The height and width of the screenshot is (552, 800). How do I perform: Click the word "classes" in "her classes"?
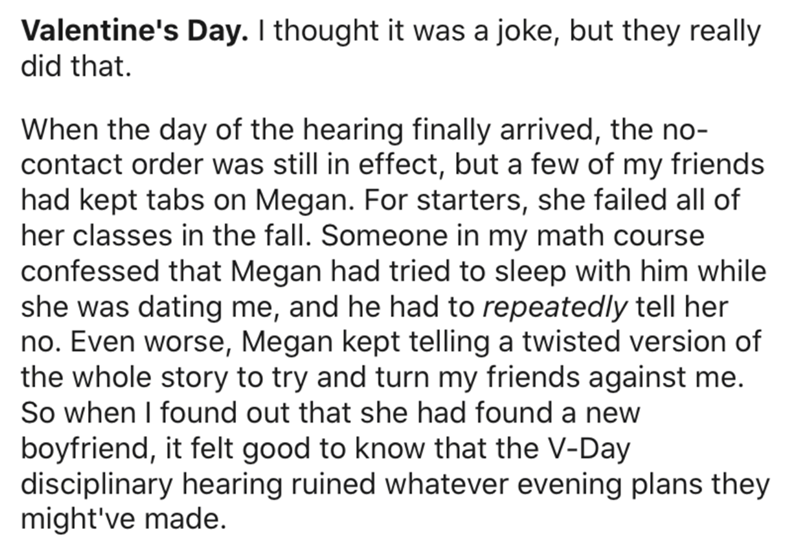point(123,236)
